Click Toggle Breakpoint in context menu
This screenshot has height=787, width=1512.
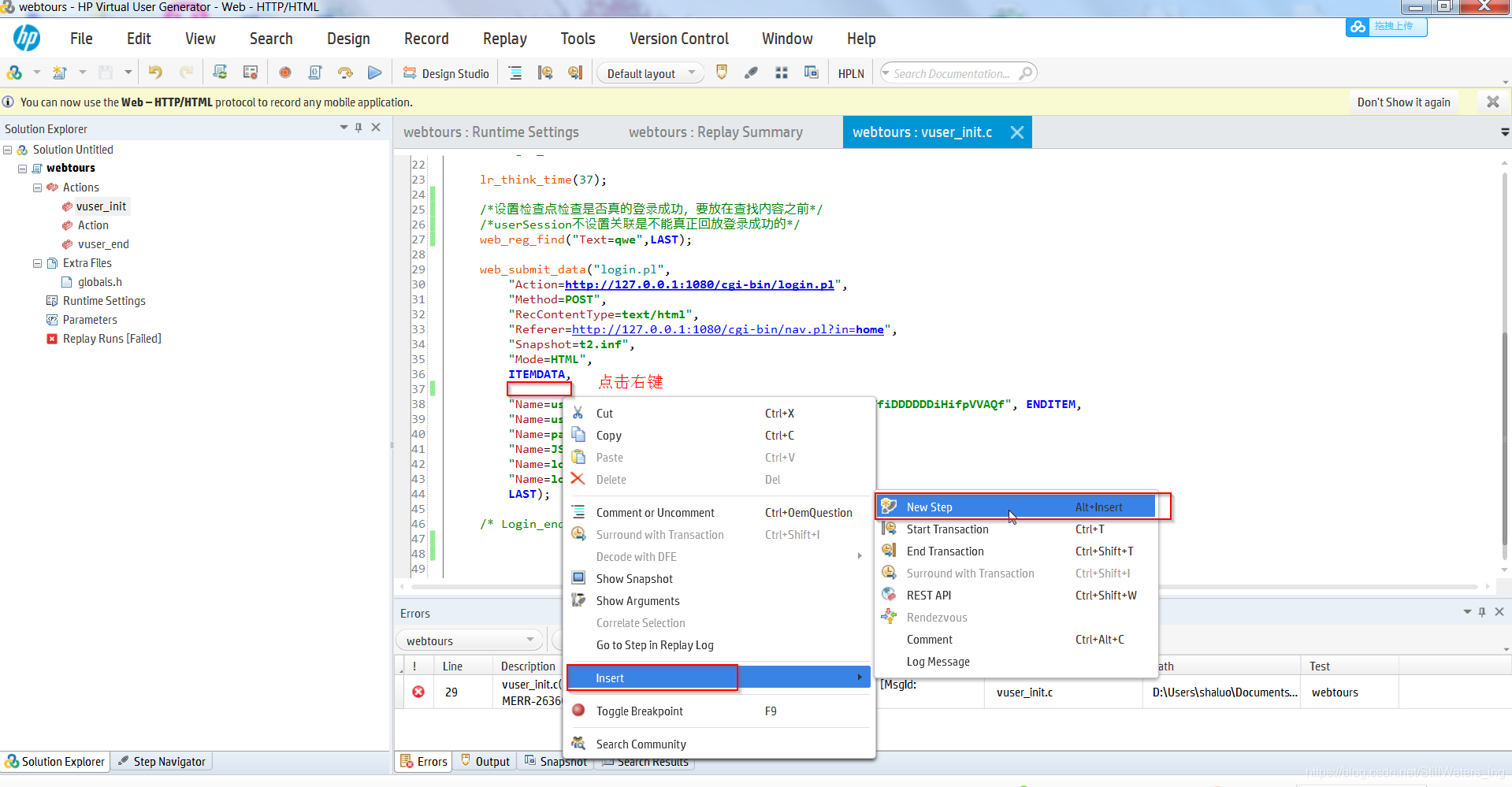719,711
